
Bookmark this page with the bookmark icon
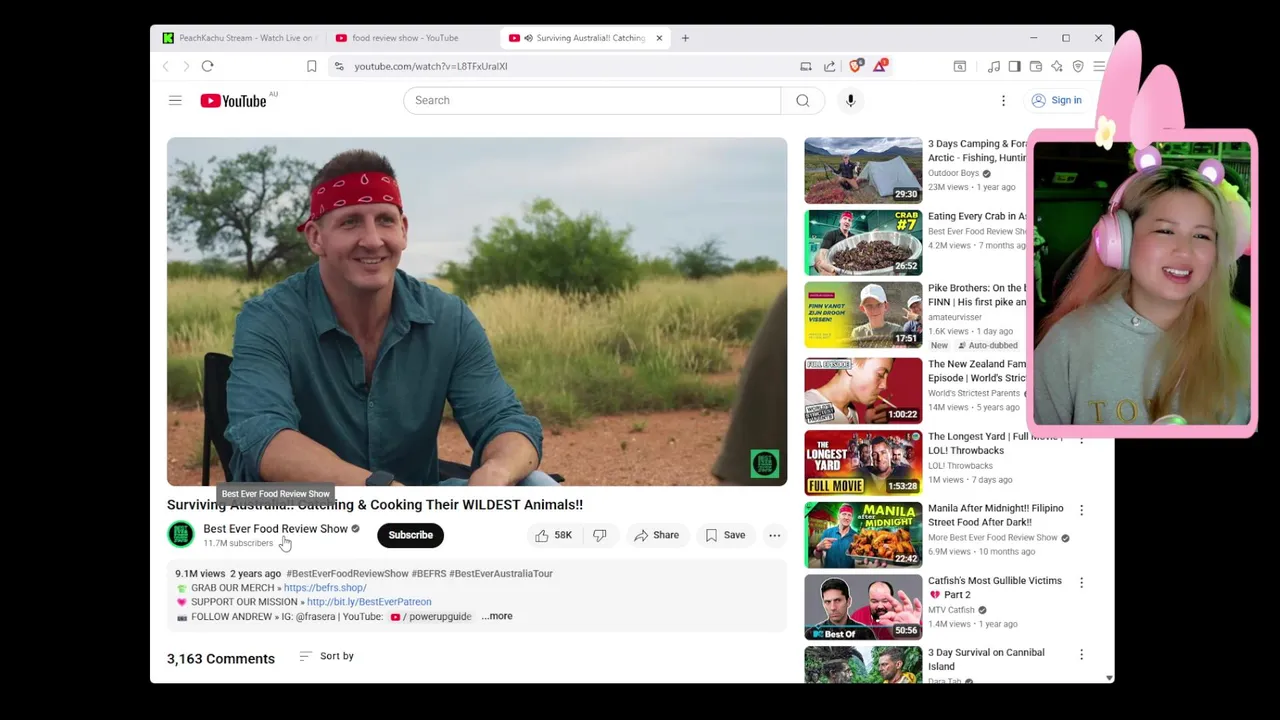[312, 66]
